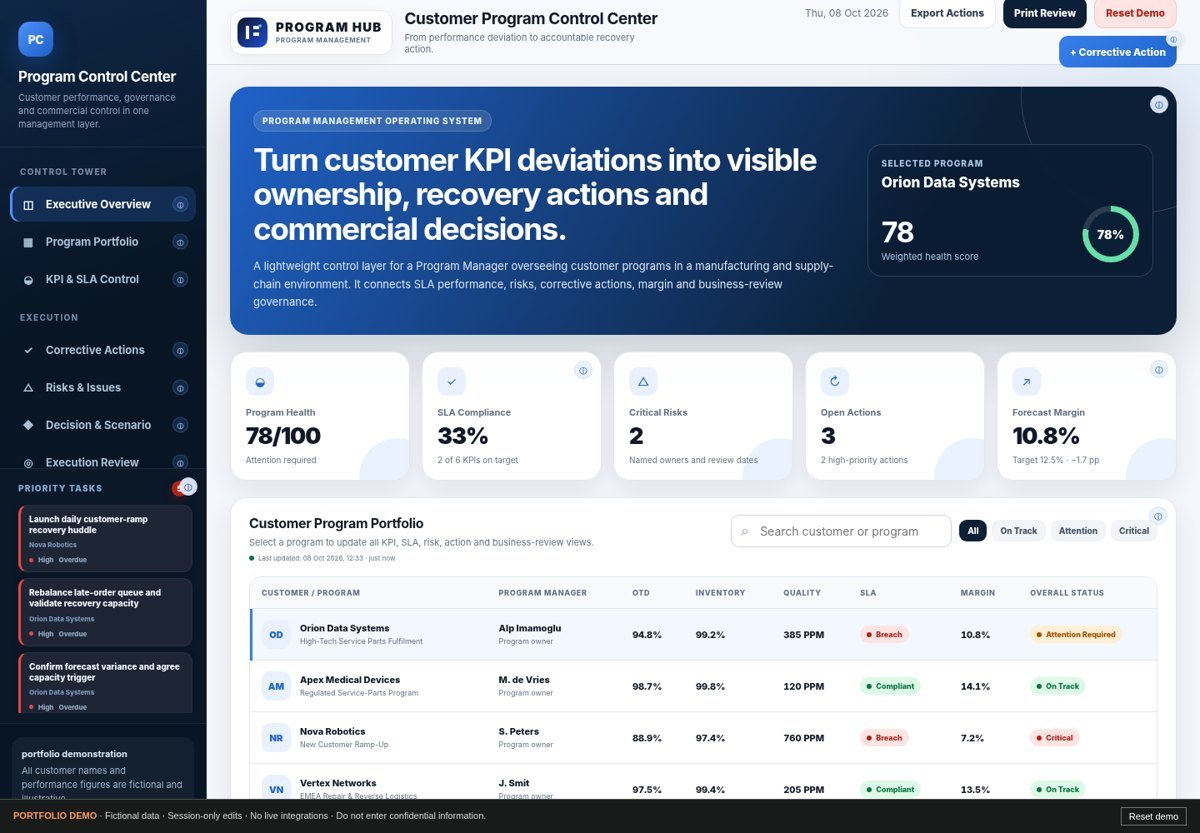1200x833 pixels.
Task: Select the Apex Medical Devices row name
Action: [x=350, y=680]
